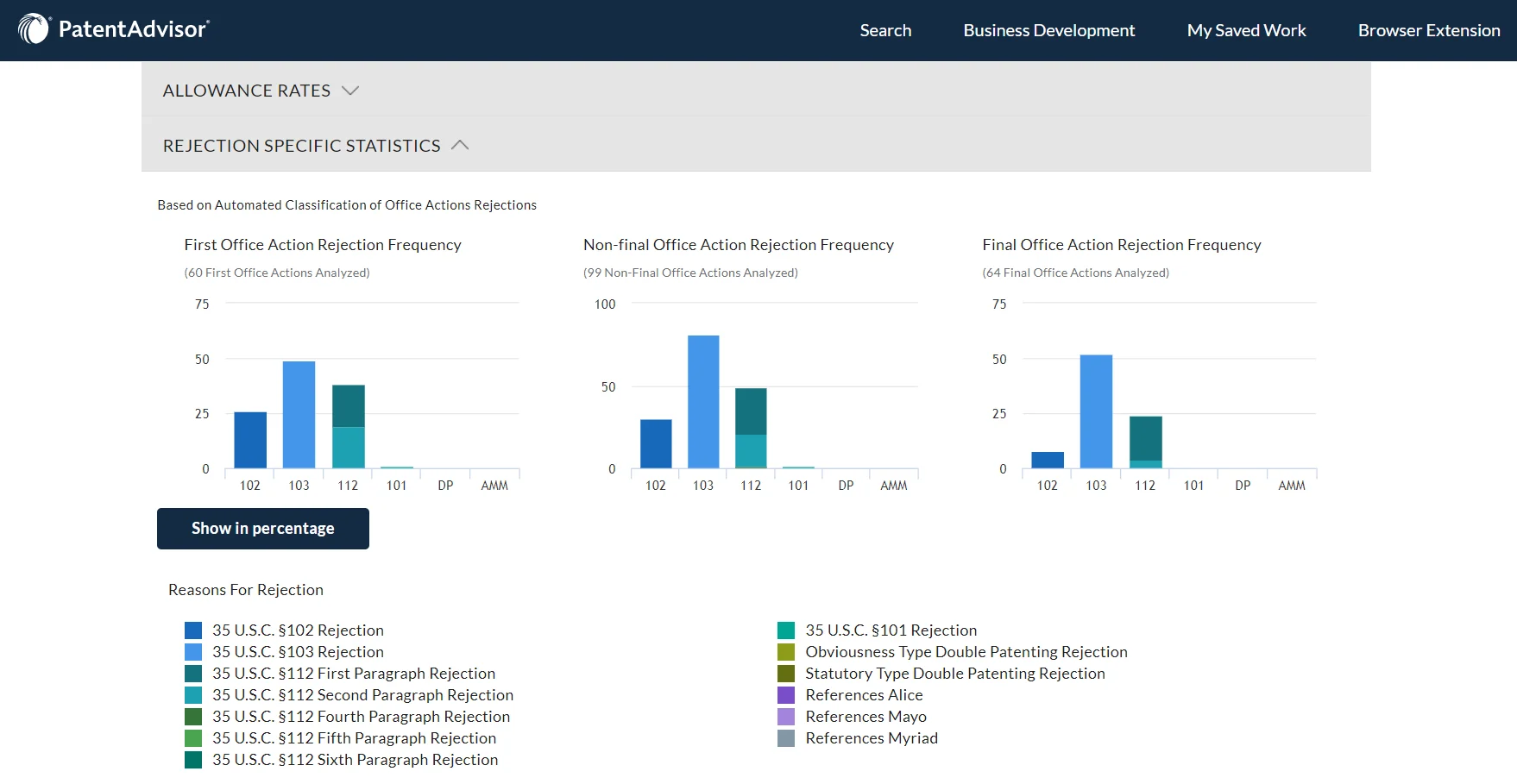Click the 112 bar in Final Office Action chart

[1145, 442]
